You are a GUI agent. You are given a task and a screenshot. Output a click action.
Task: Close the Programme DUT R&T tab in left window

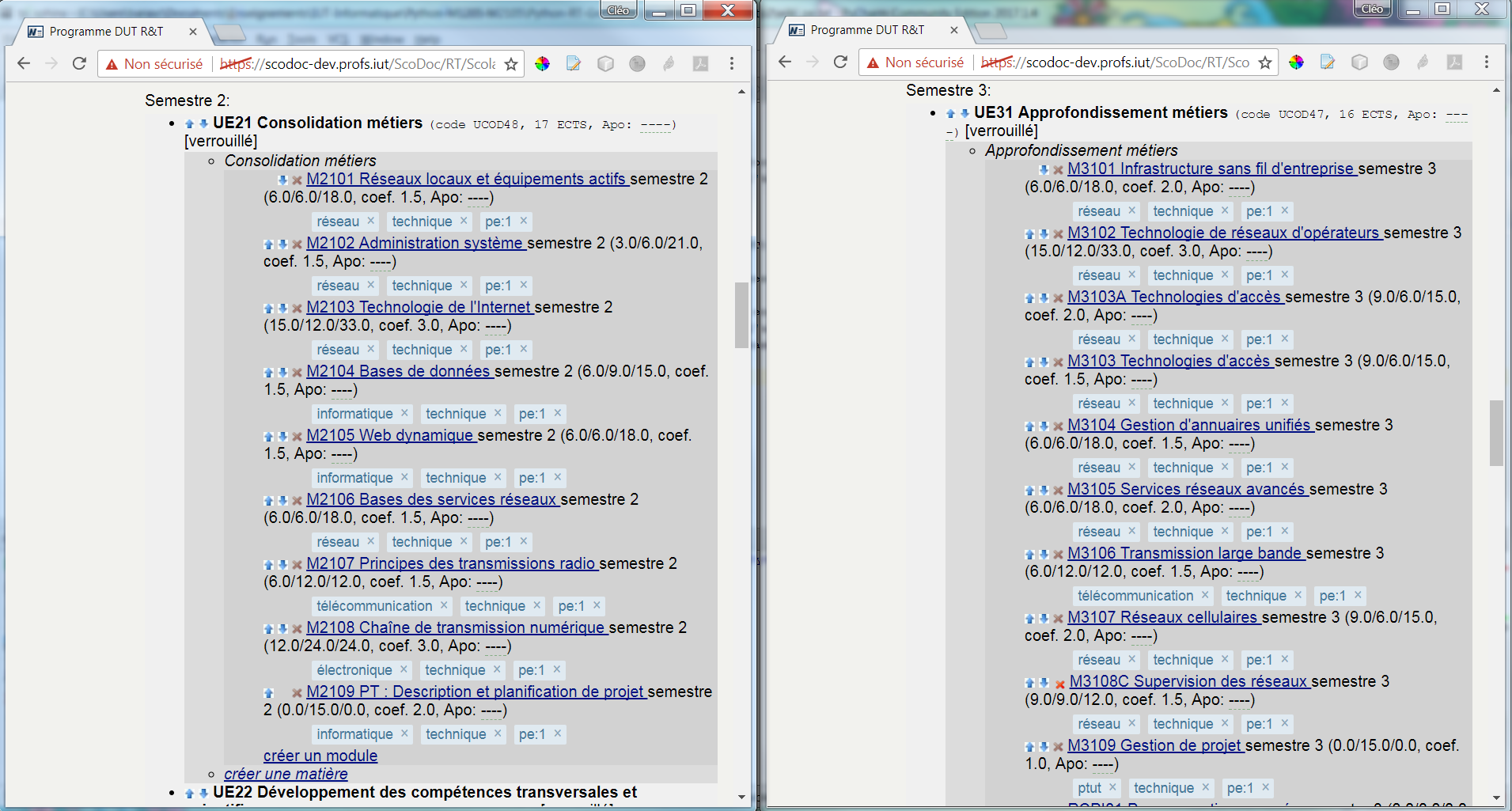pyautogui.click(x=193, y=32)
